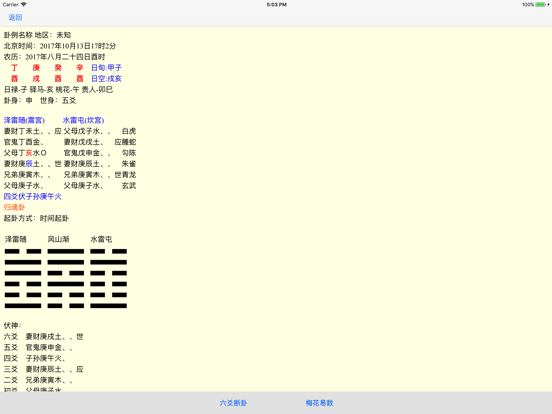This screenshot has width=552, height=414.
Task: Select the 五爻 官鬼庚申金 row
Action: [38, 347]
